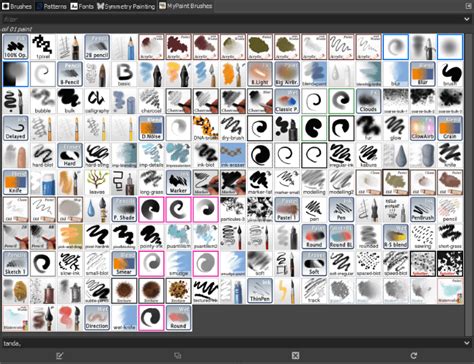
Task: Pick the fur brush
Action: pos(368,128)
